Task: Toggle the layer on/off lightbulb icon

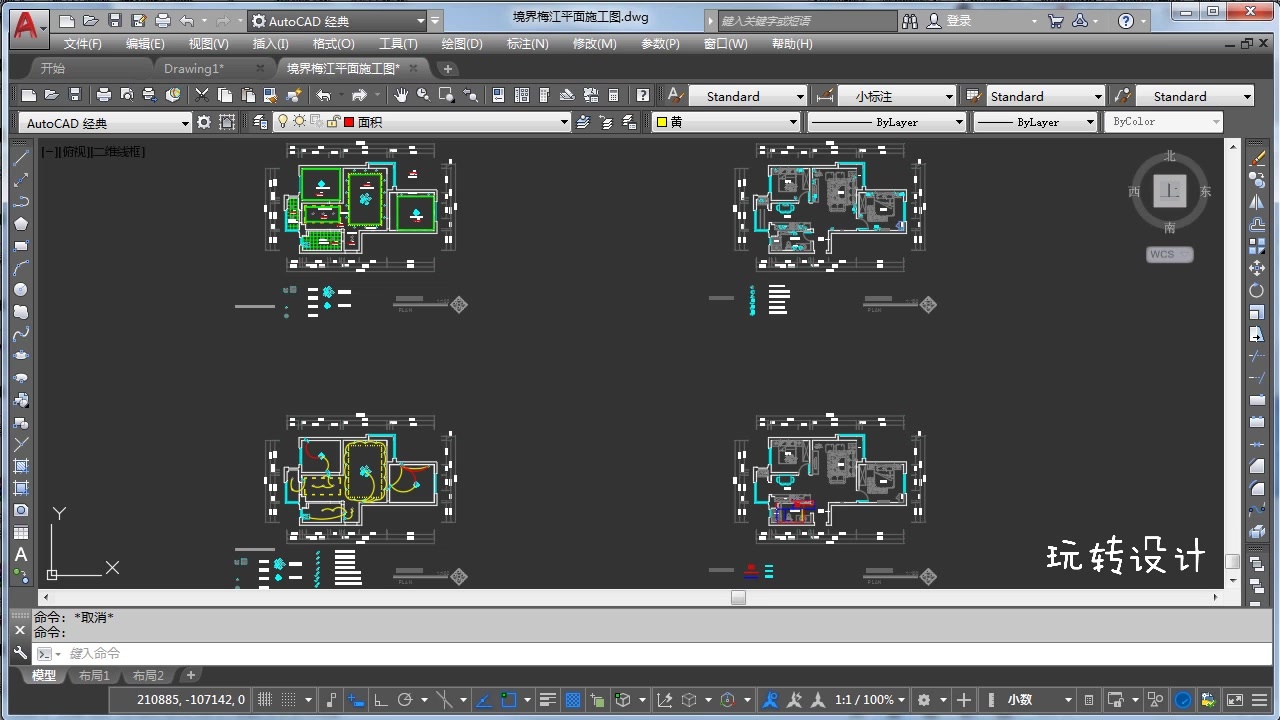Action: (x=283, y=122)
